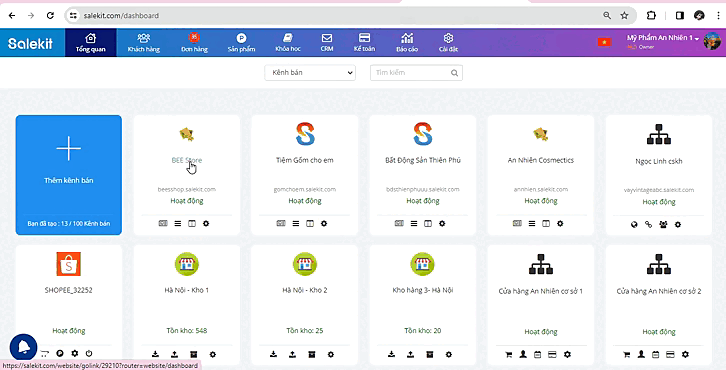Open the CRM mail icon
The image size is (726, 370).
click(x=327, y=43)
